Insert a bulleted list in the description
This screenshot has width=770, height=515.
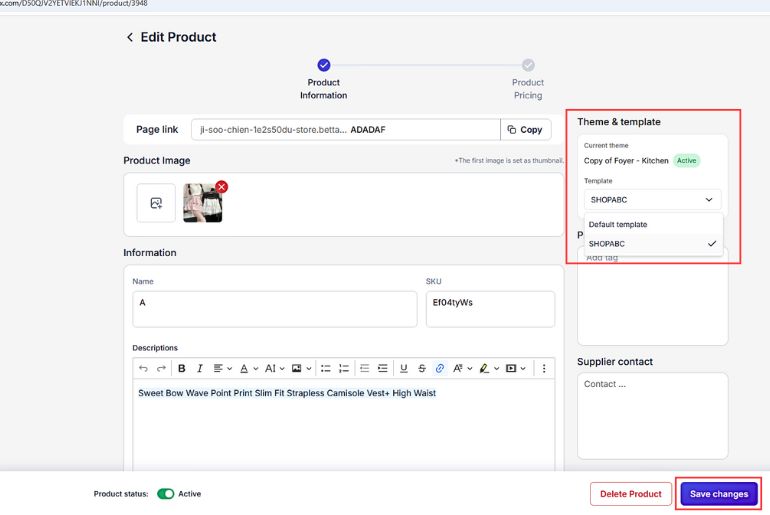(x=325, y=368)
